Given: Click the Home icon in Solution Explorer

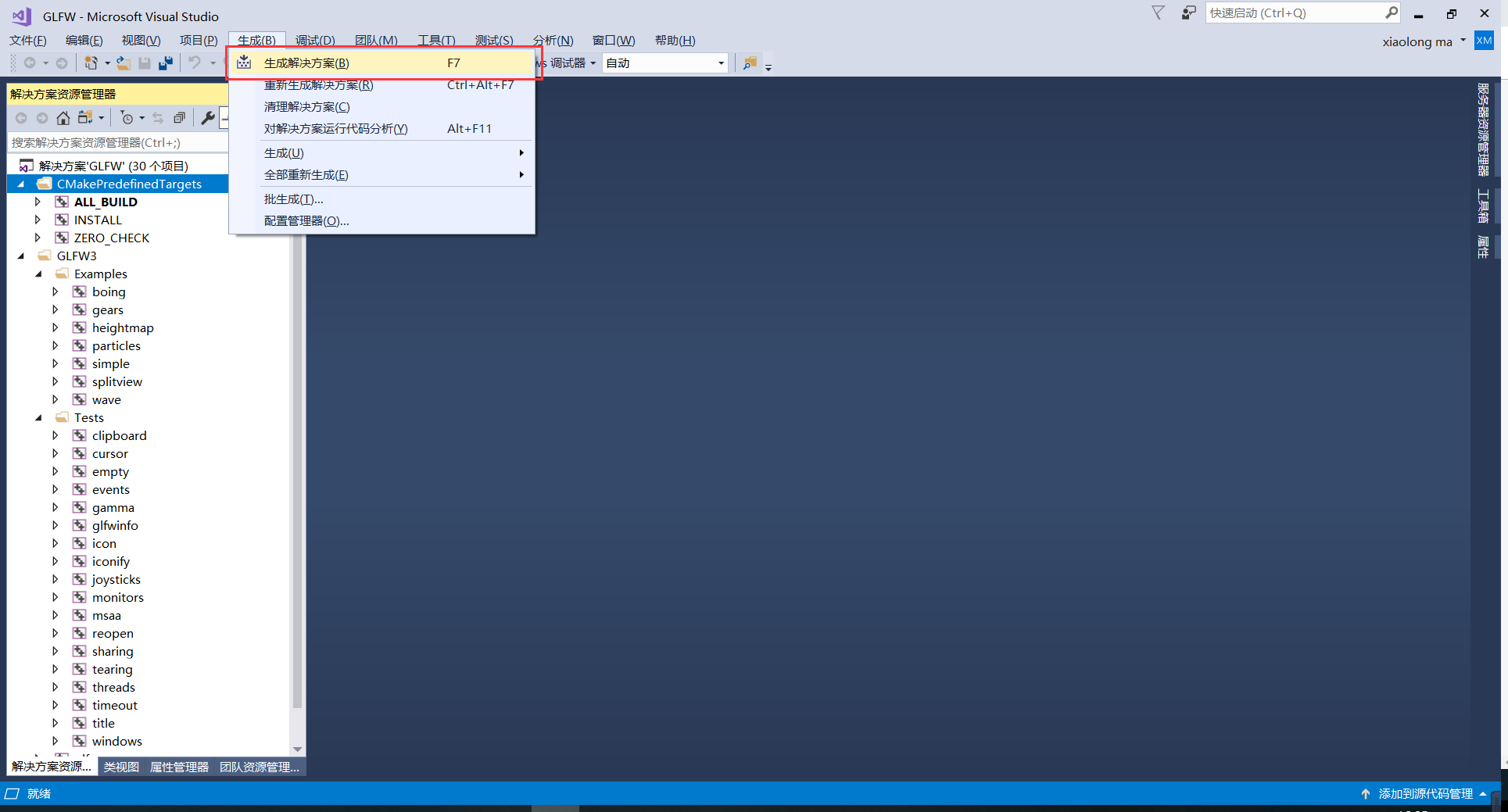Looking at the screenshot, I should point(63,118).
